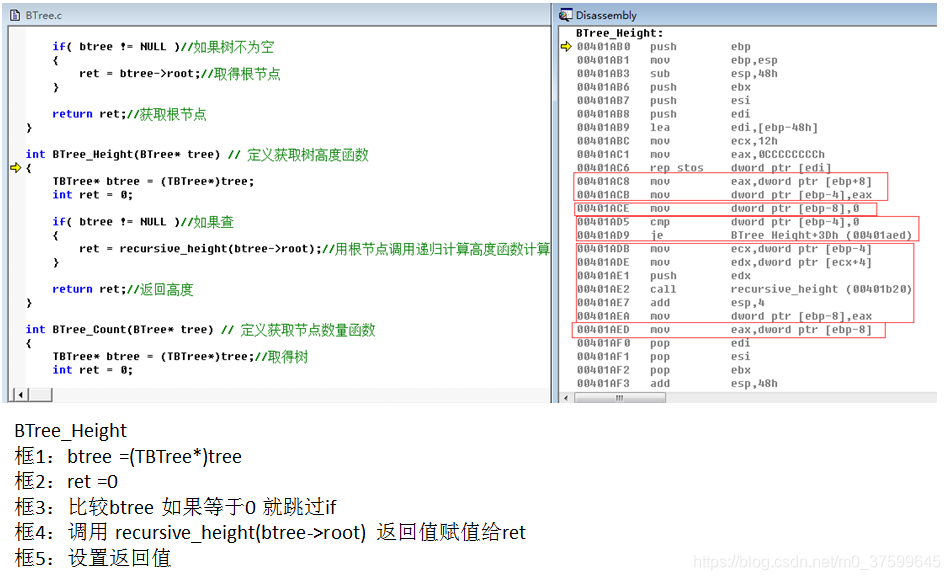The image size is (950, 580).
Task: Click the BTree.c horizontal scrollbar thumb
Action: pos(41,395)
